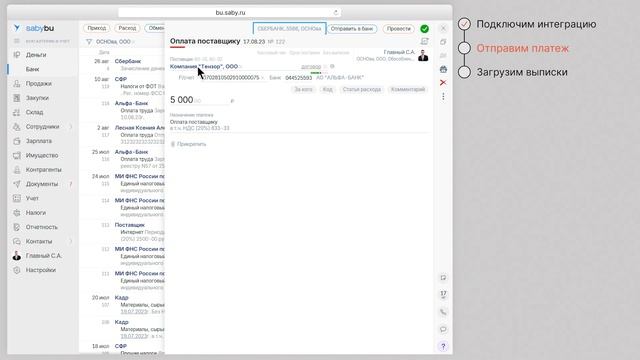Screen dimensions: 640x360
Task: Click the За кого chip
Action: tap(303, 89)
